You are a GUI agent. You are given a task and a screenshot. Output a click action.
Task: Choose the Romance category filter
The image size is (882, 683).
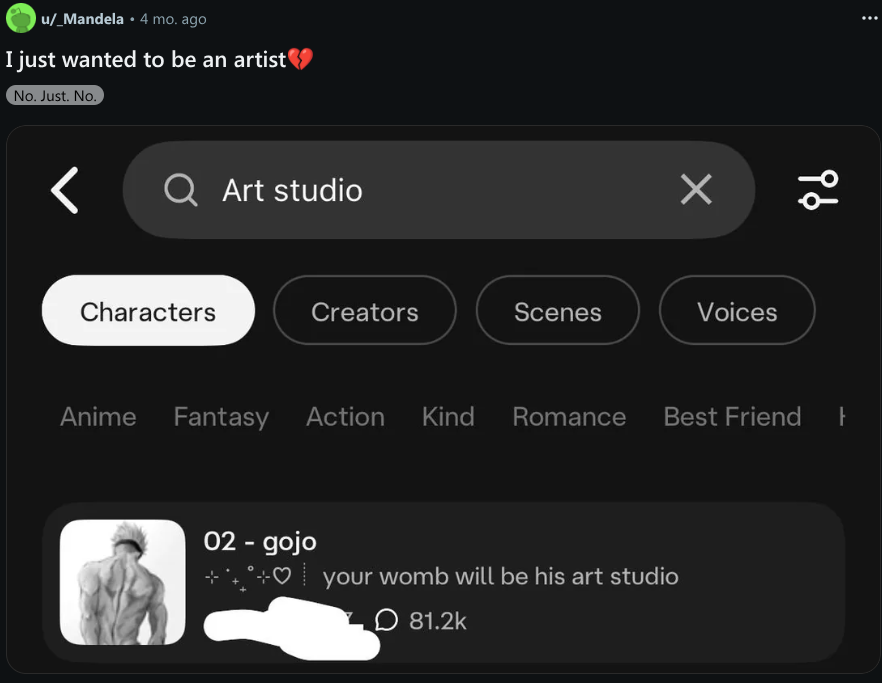(569, 417)
